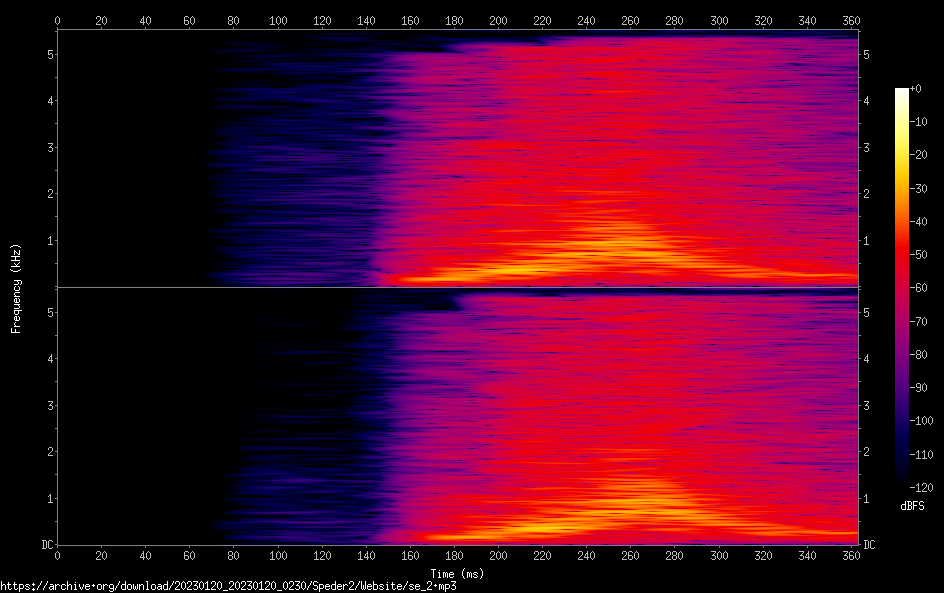Click the 0 ms marker on bottom time axis
Image resolution: width=944 pixels, height=593 pixels.
58,556
